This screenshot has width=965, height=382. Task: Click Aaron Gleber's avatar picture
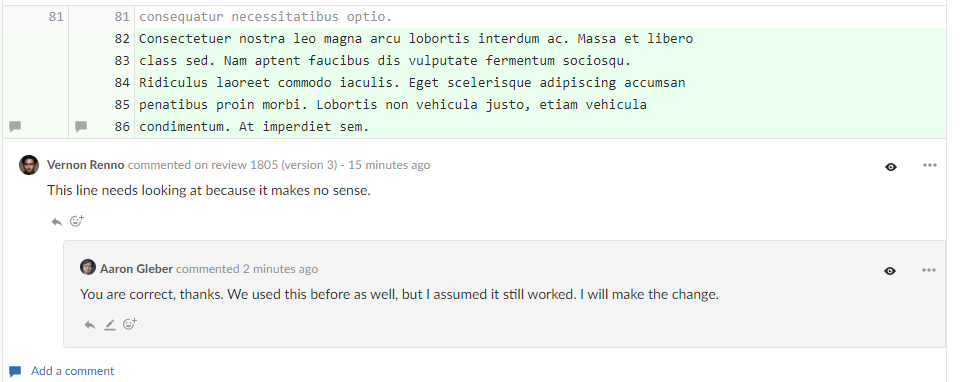(x=88, y=267)
